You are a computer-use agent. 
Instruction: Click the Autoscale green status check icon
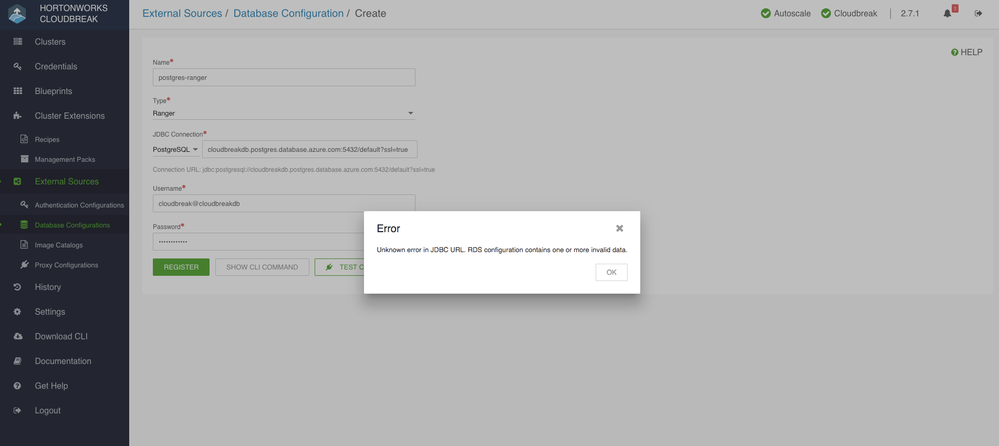pyautogui.click(x=766, y=13)
